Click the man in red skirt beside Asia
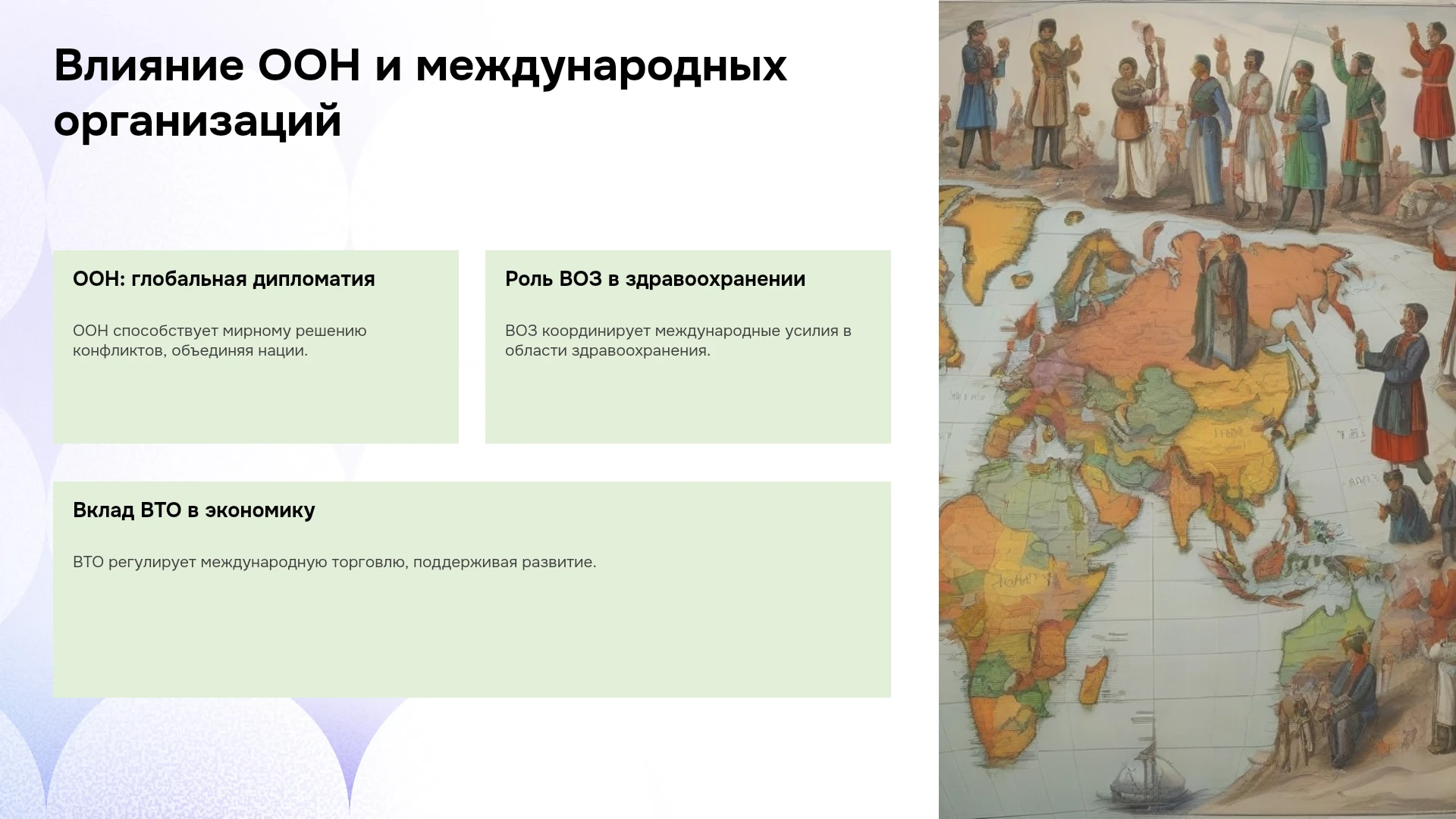This screenshot has height=819, width=1456. pos(1403,394)
